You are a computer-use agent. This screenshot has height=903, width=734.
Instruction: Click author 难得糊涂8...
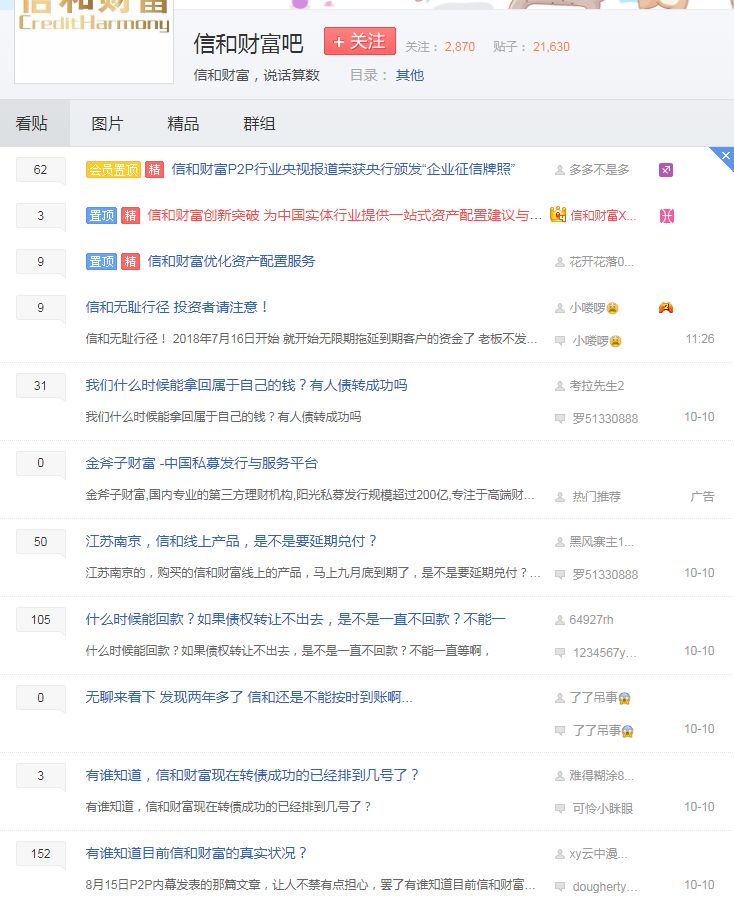(x=602, y=776)
